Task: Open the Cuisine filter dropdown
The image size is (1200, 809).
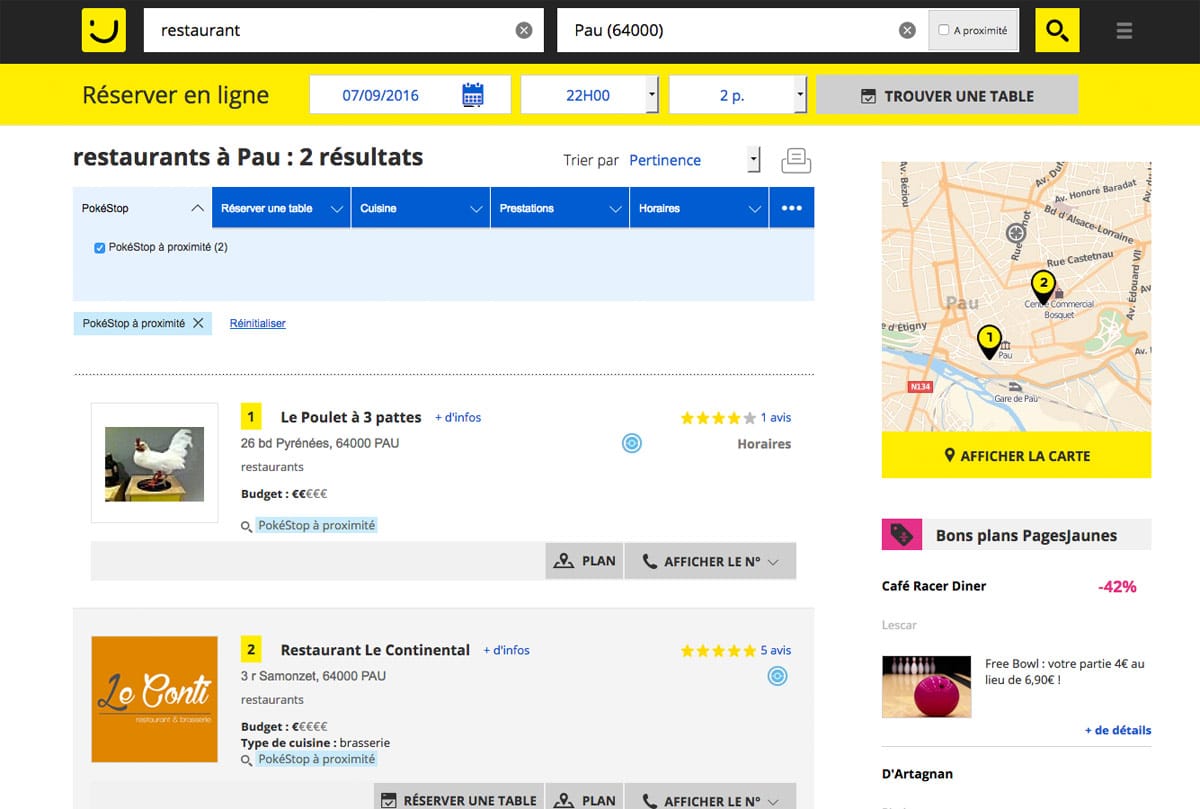Action: (x=418, y=207)
